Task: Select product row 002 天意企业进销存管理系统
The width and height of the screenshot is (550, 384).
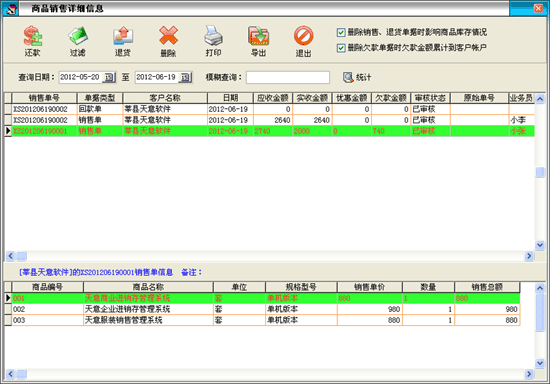Action: pyautogui.click(x=262, y=309)
